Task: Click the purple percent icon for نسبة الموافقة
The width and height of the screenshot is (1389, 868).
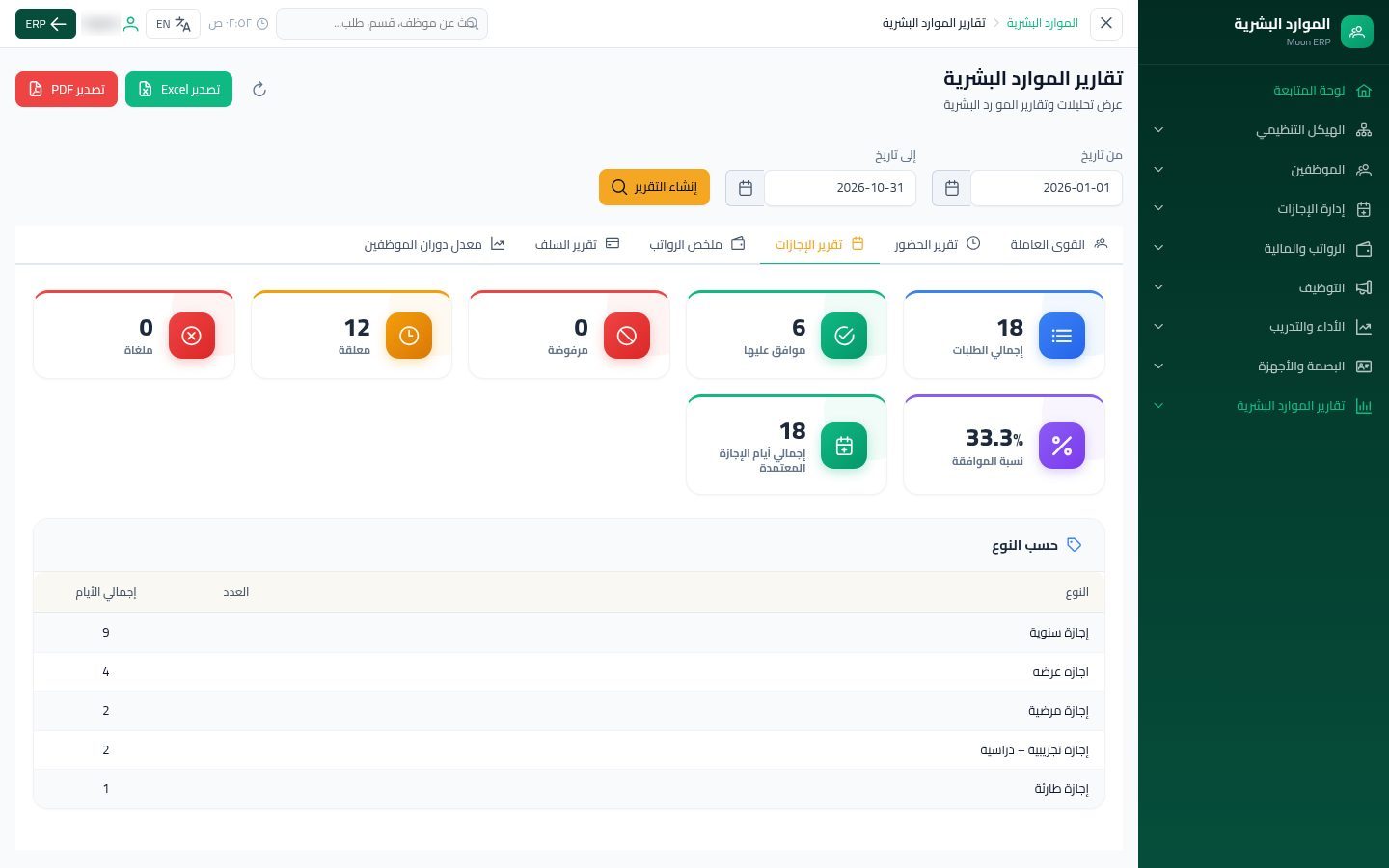Action: pyautogui.click(x=1061, y=446)
